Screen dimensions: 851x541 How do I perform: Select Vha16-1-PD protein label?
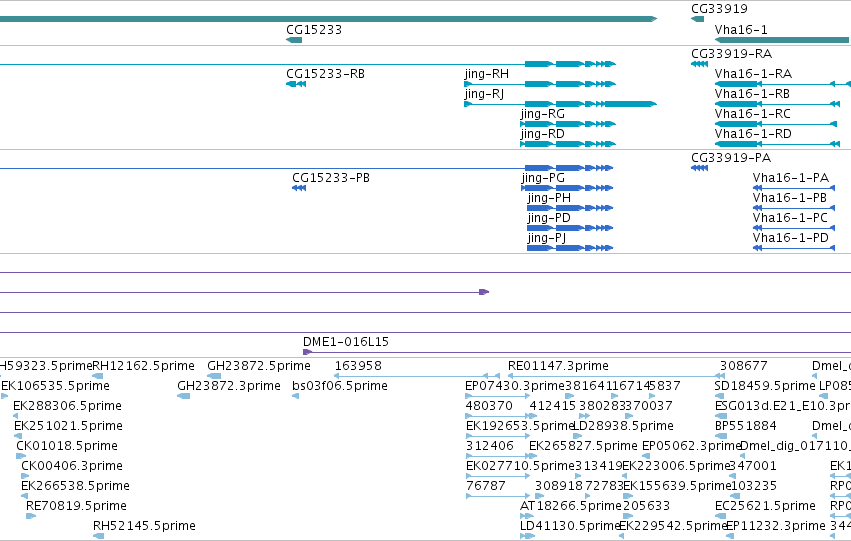(791, 238)
